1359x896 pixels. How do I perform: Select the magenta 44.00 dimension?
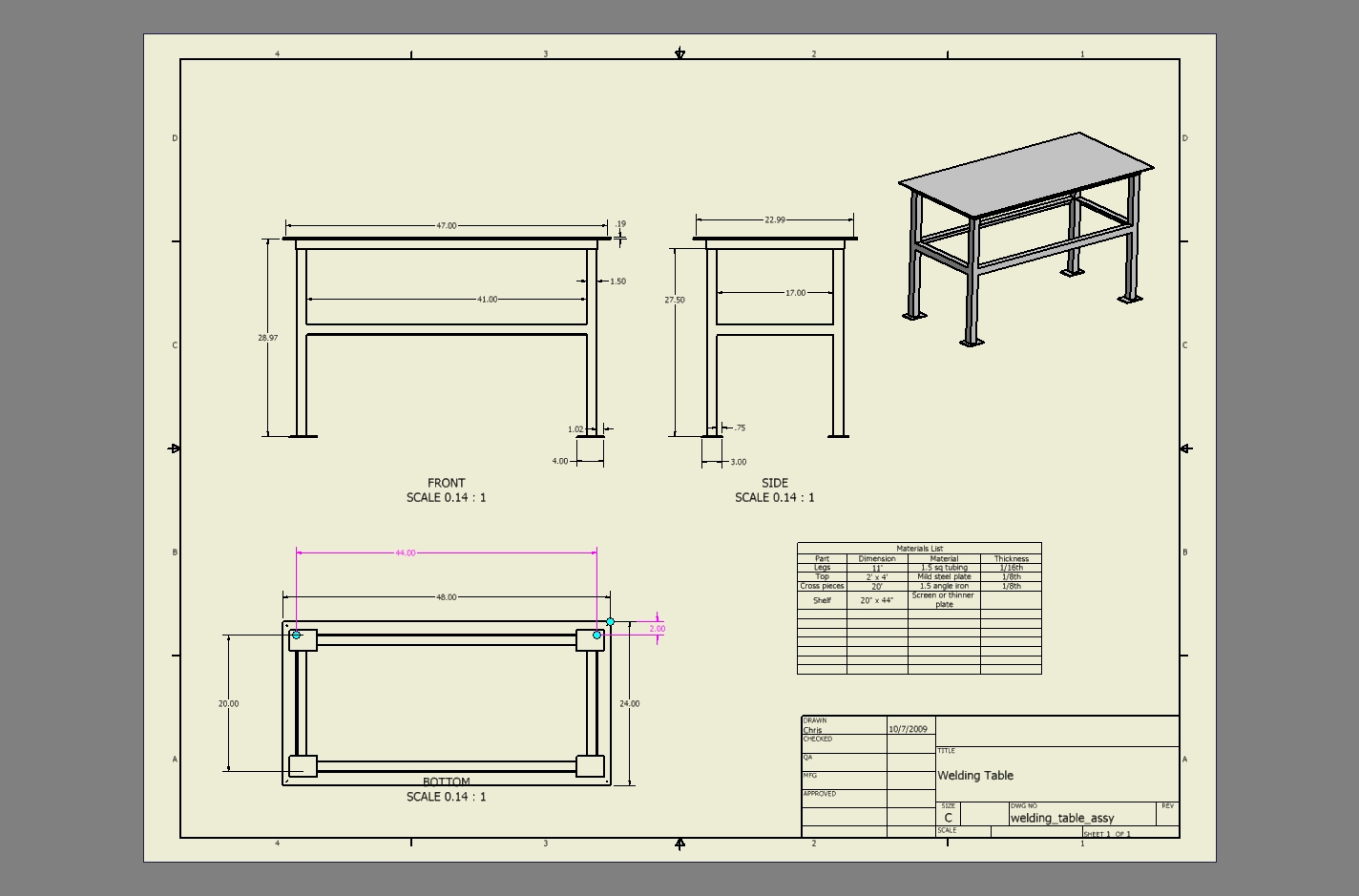(405, 552)
